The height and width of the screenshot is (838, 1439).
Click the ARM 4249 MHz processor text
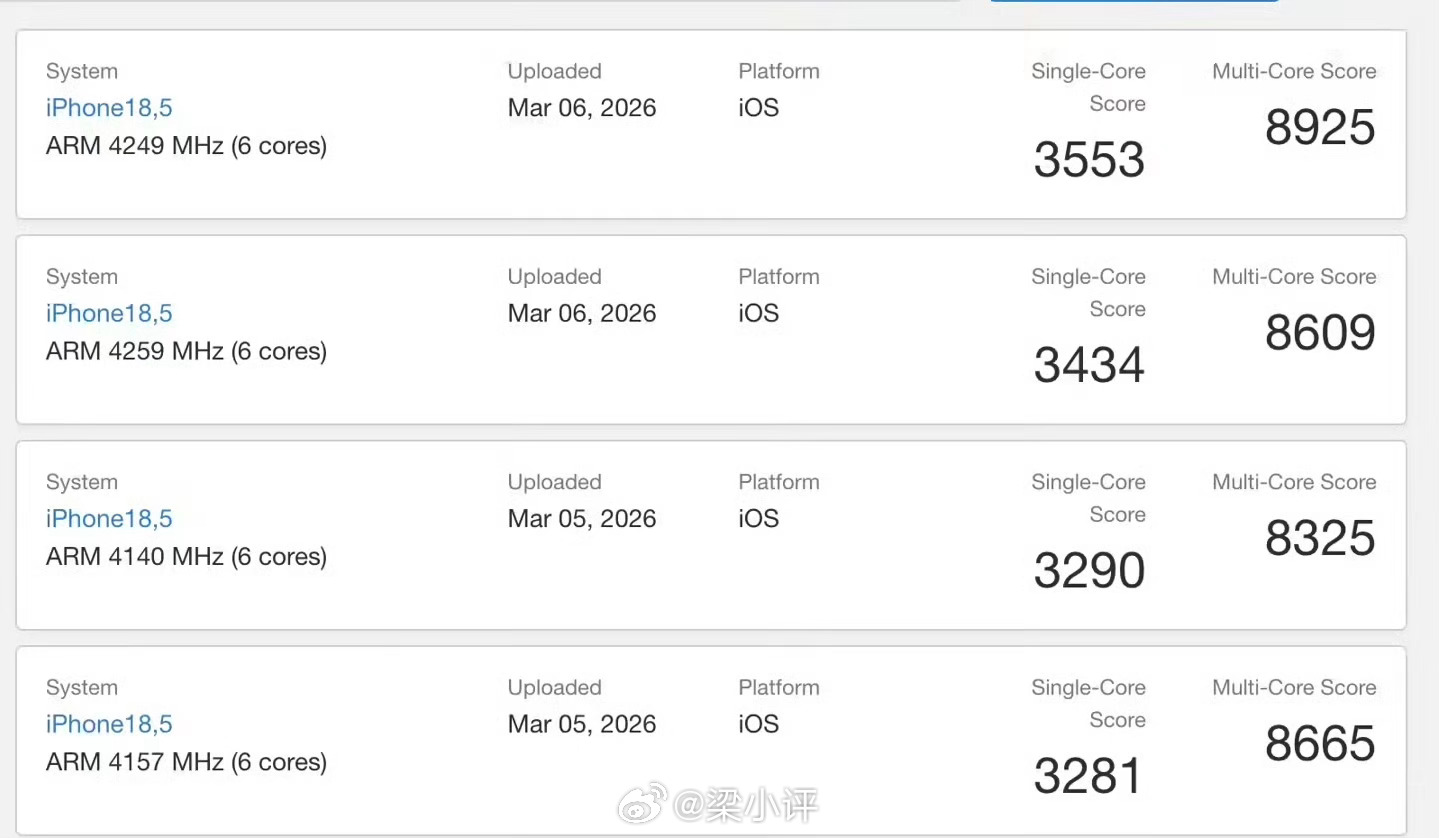pyautogui.click(x=186, y=146)
